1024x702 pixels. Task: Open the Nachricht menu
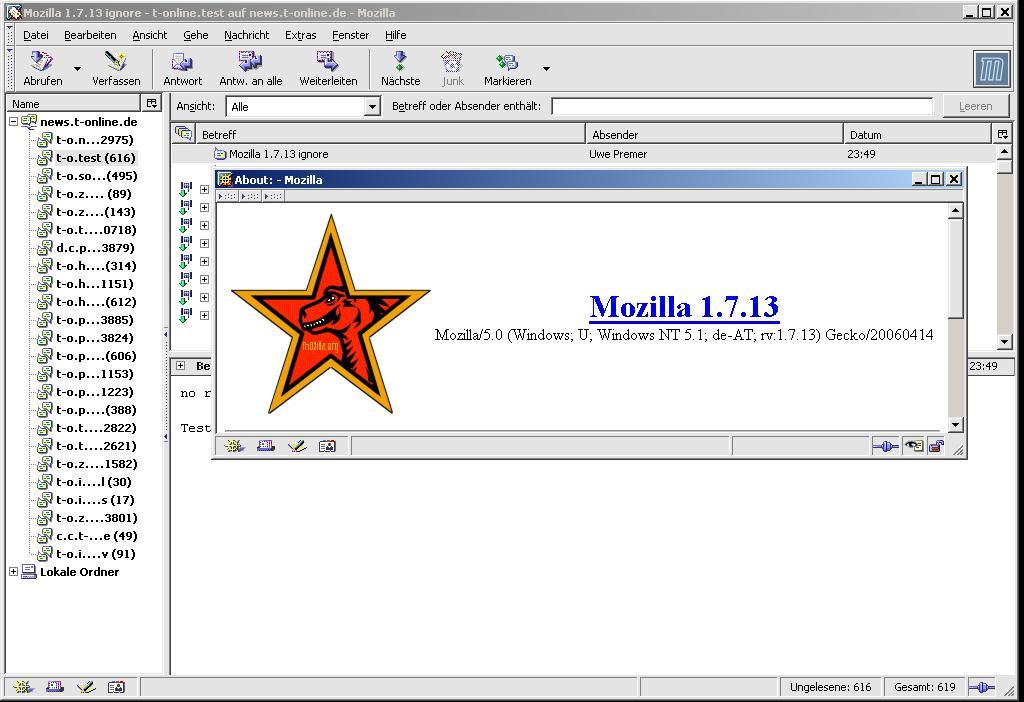click(246, 35)
